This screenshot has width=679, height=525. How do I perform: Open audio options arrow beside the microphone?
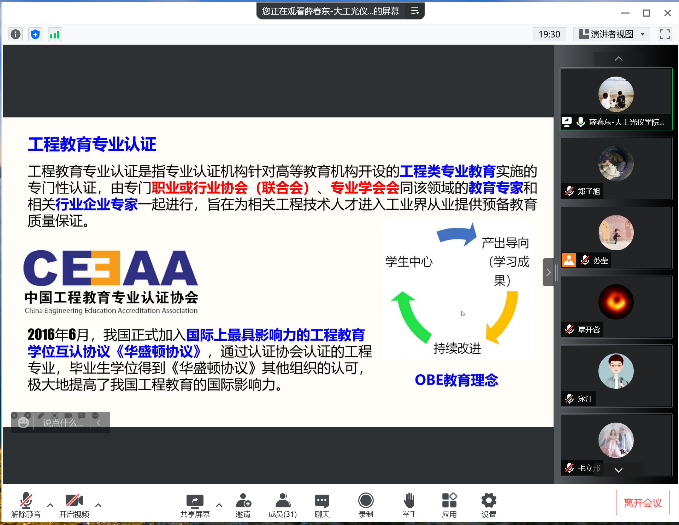coord(50,505)
